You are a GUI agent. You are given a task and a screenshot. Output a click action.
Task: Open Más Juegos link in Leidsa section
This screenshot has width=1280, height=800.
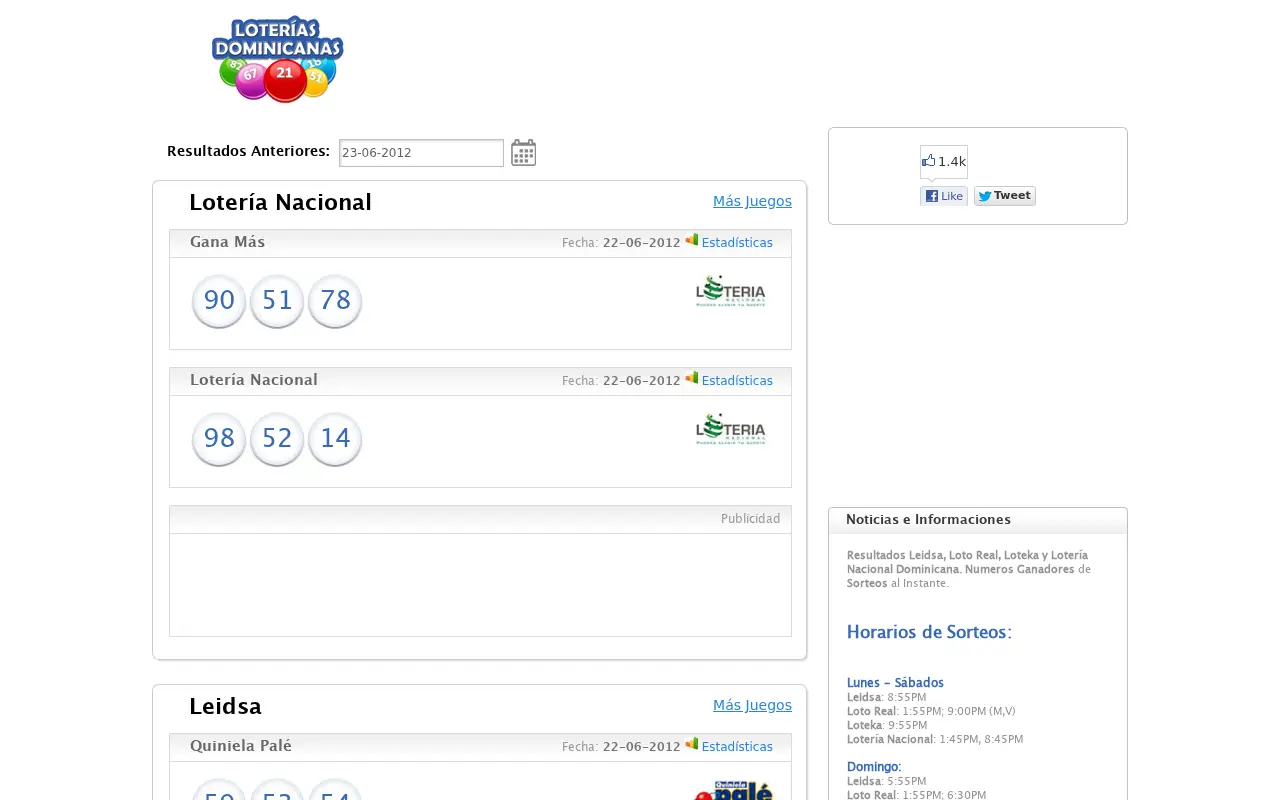[752, 705]
